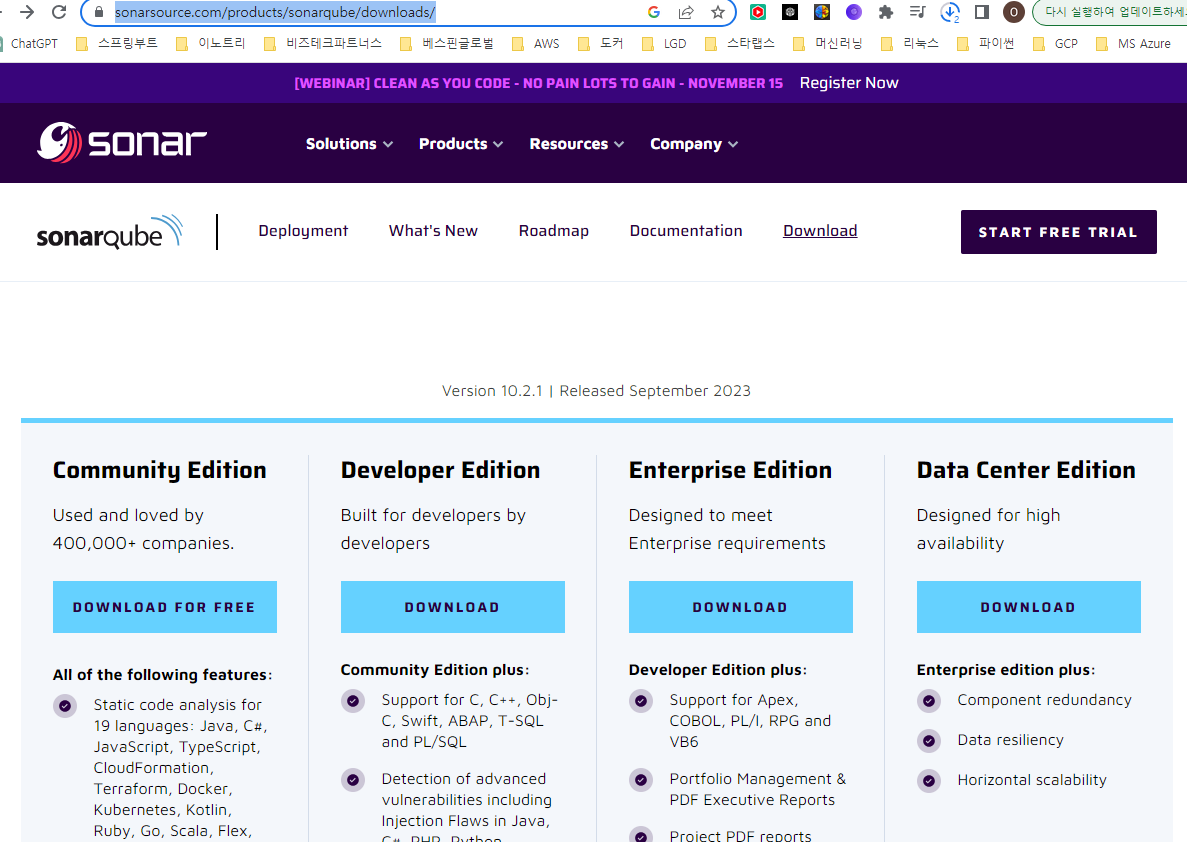The image size is (1187, 842).
Task: Open the AWS bookmark folder
Action: tap(536, 44)
